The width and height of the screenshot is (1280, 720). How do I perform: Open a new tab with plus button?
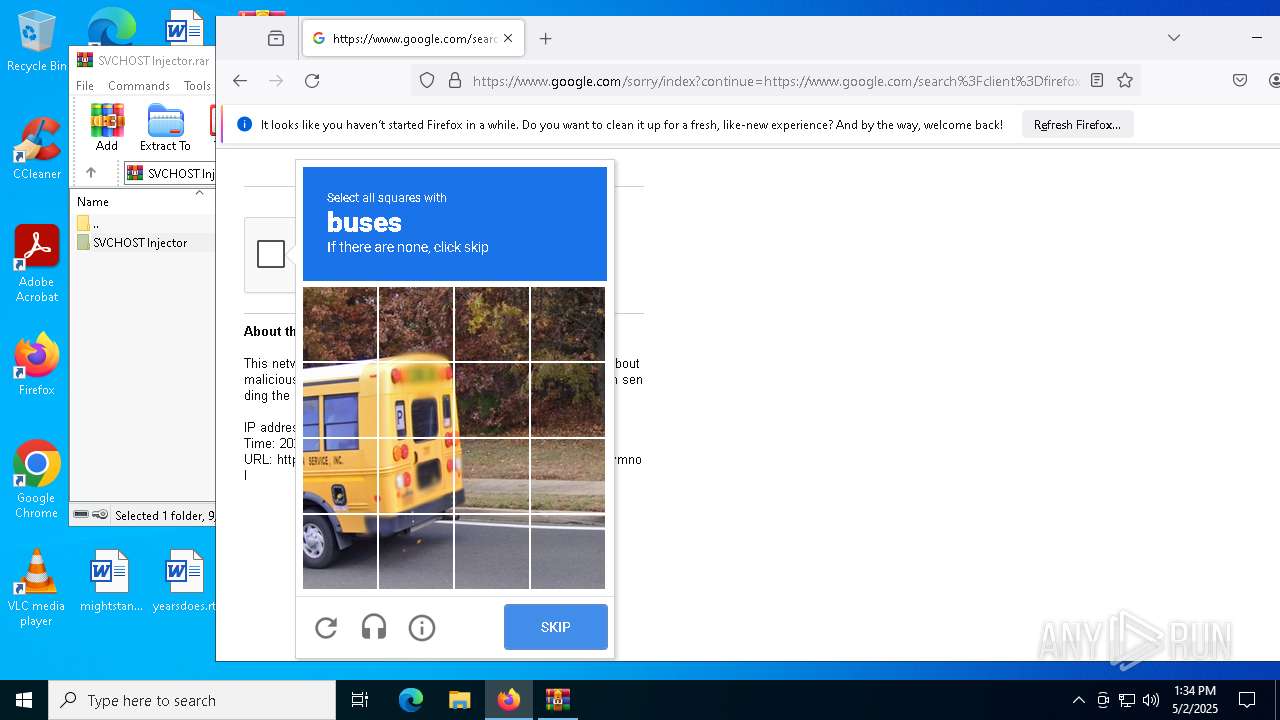545,39
